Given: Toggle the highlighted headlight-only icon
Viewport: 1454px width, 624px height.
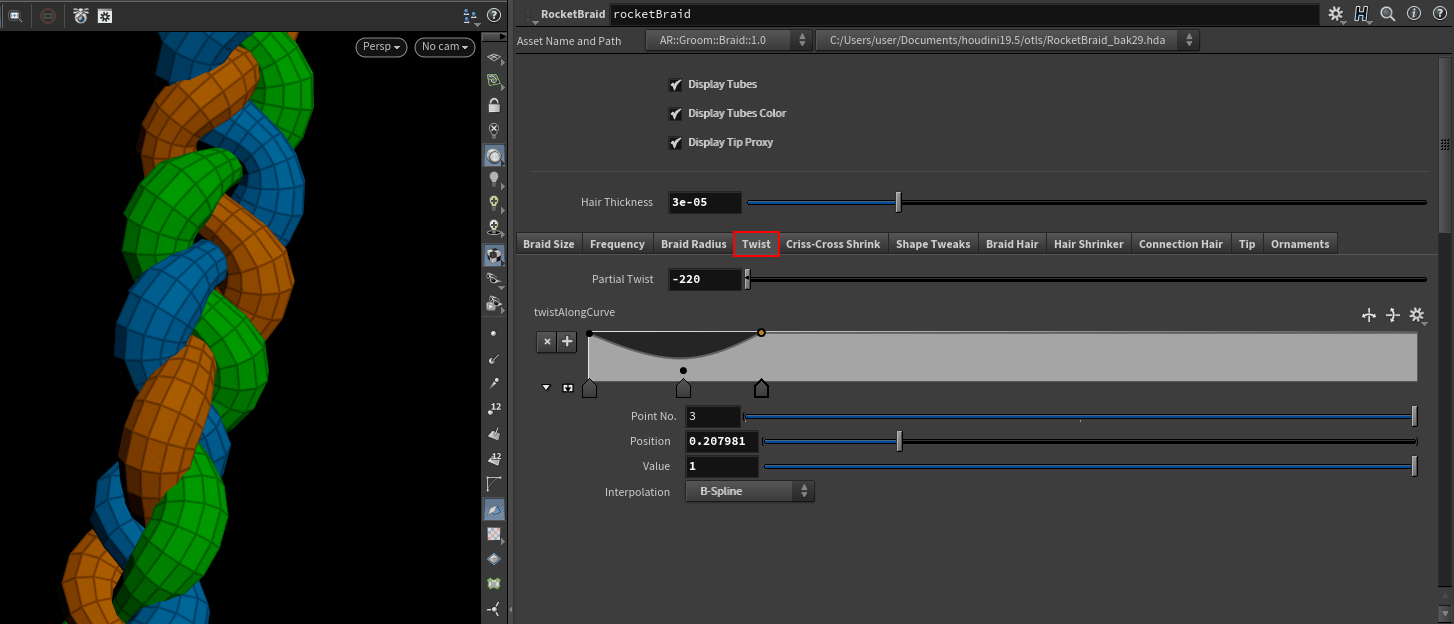Looking at the screenshot, I should pyautogui.click(x=494, y=155).
